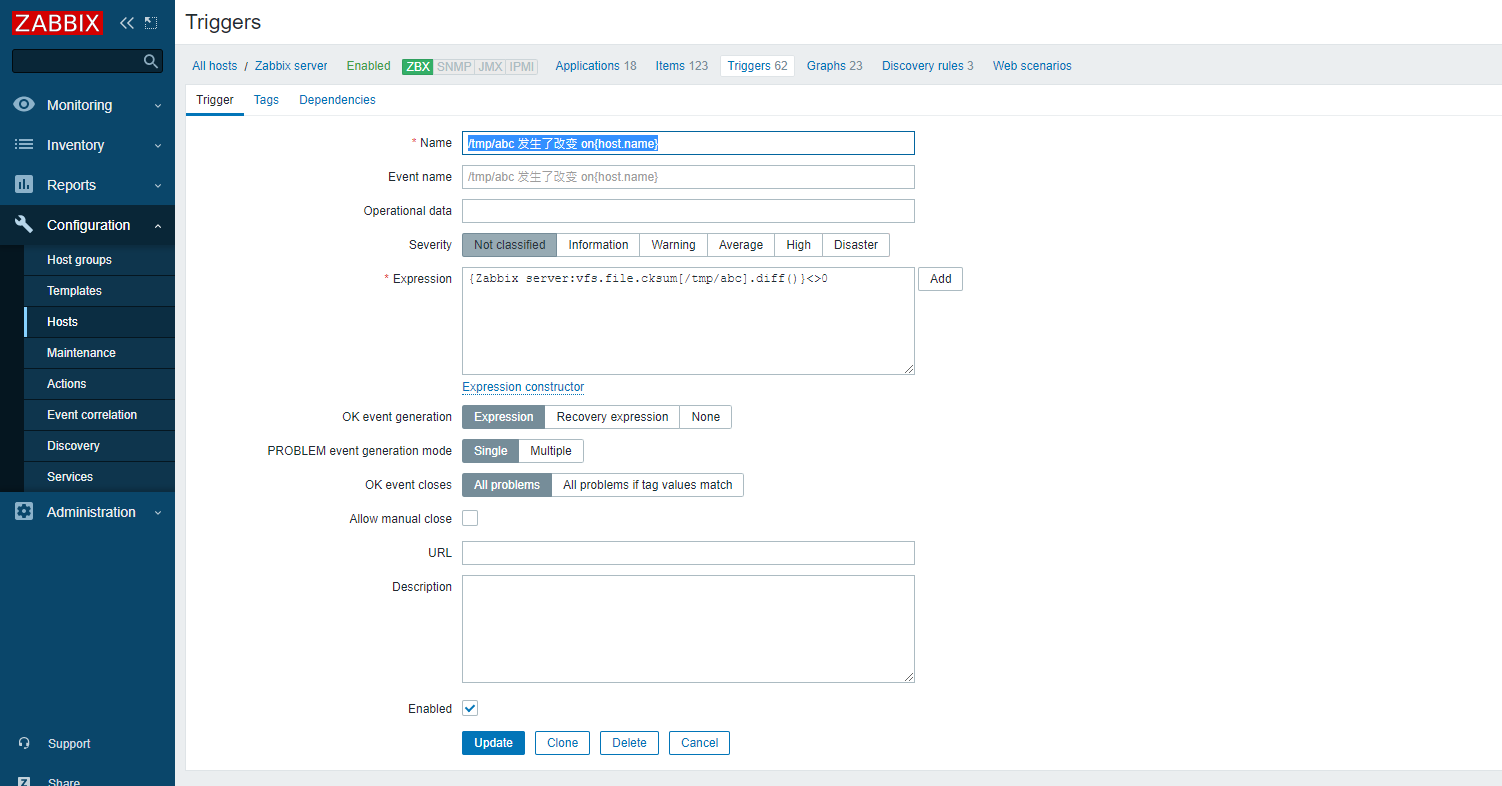The height and width of the screenshot is (786, 1502).
Task: Set severity to High
Action: [799, 245]
